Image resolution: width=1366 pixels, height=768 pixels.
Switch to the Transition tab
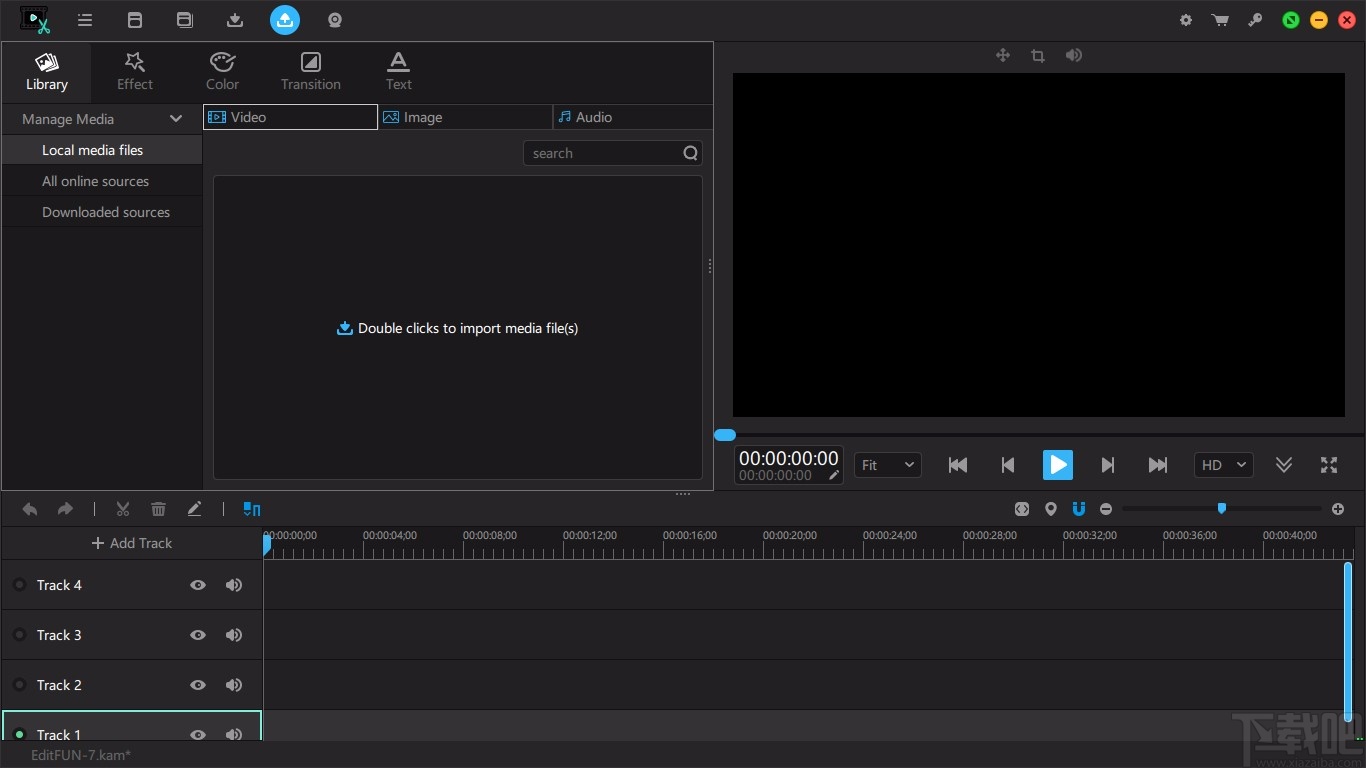[x=310, y=70]
